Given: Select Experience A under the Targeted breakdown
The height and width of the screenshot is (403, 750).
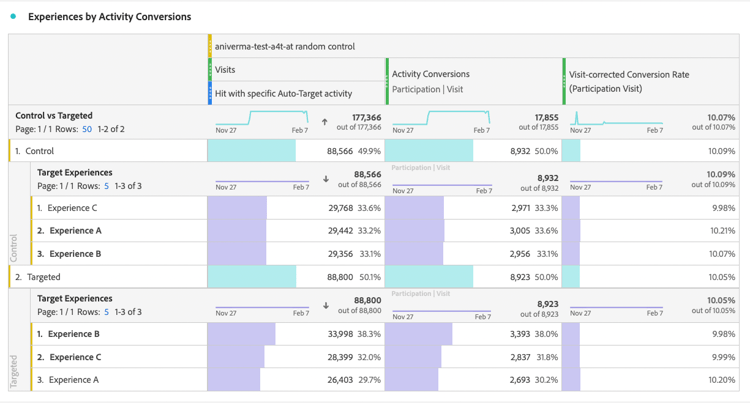Looking at the screenshot, I should [x=73, y=380].
